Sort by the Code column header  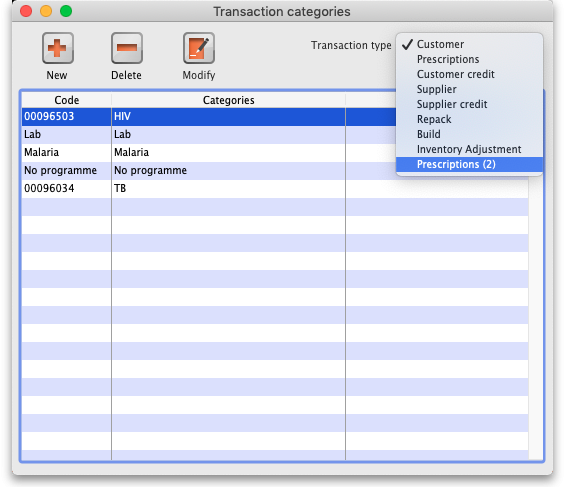67,100
